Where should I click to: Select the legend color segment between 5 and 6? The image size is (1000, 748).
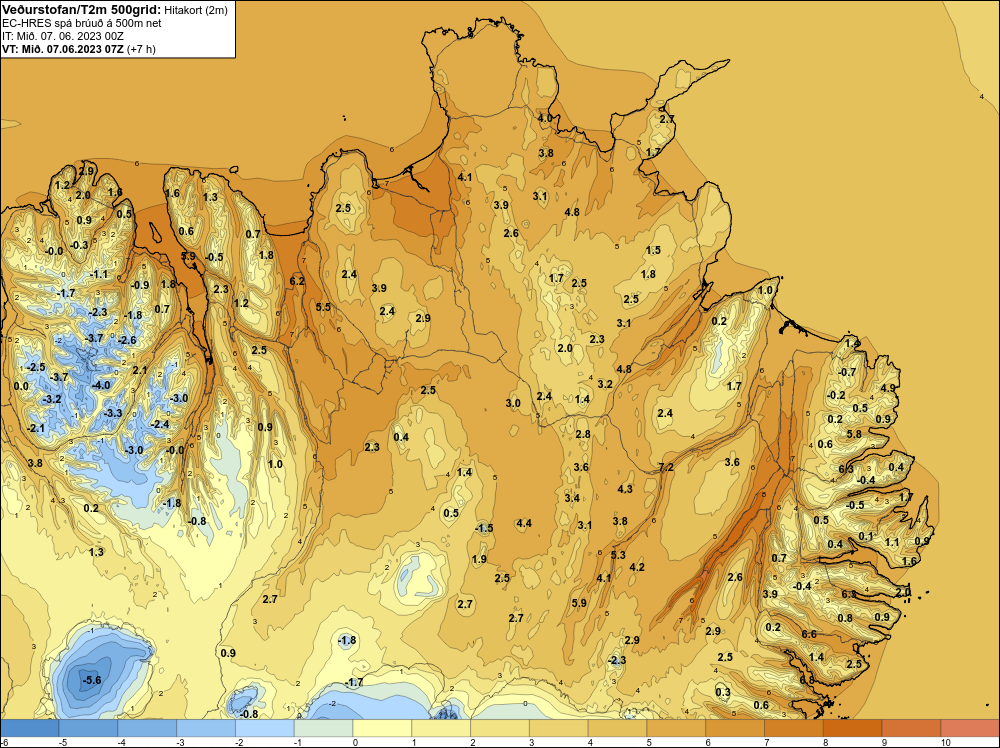pos(676,728)
